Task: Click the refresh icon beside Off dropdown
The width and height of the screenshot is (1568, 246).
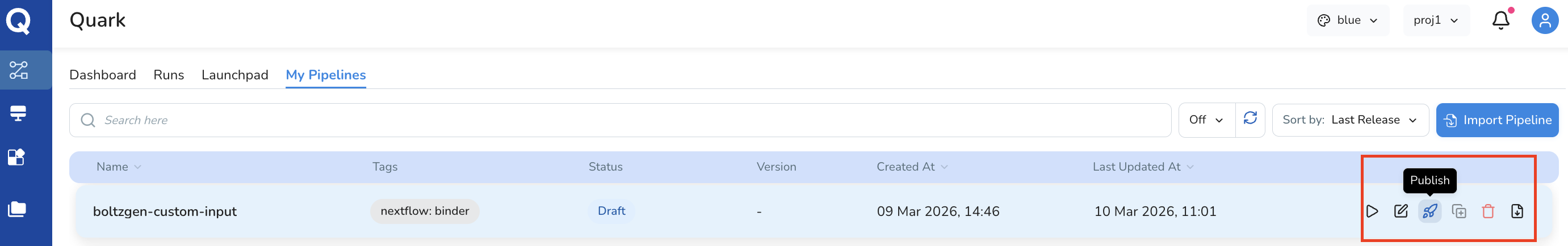Action: (1250, 119)
